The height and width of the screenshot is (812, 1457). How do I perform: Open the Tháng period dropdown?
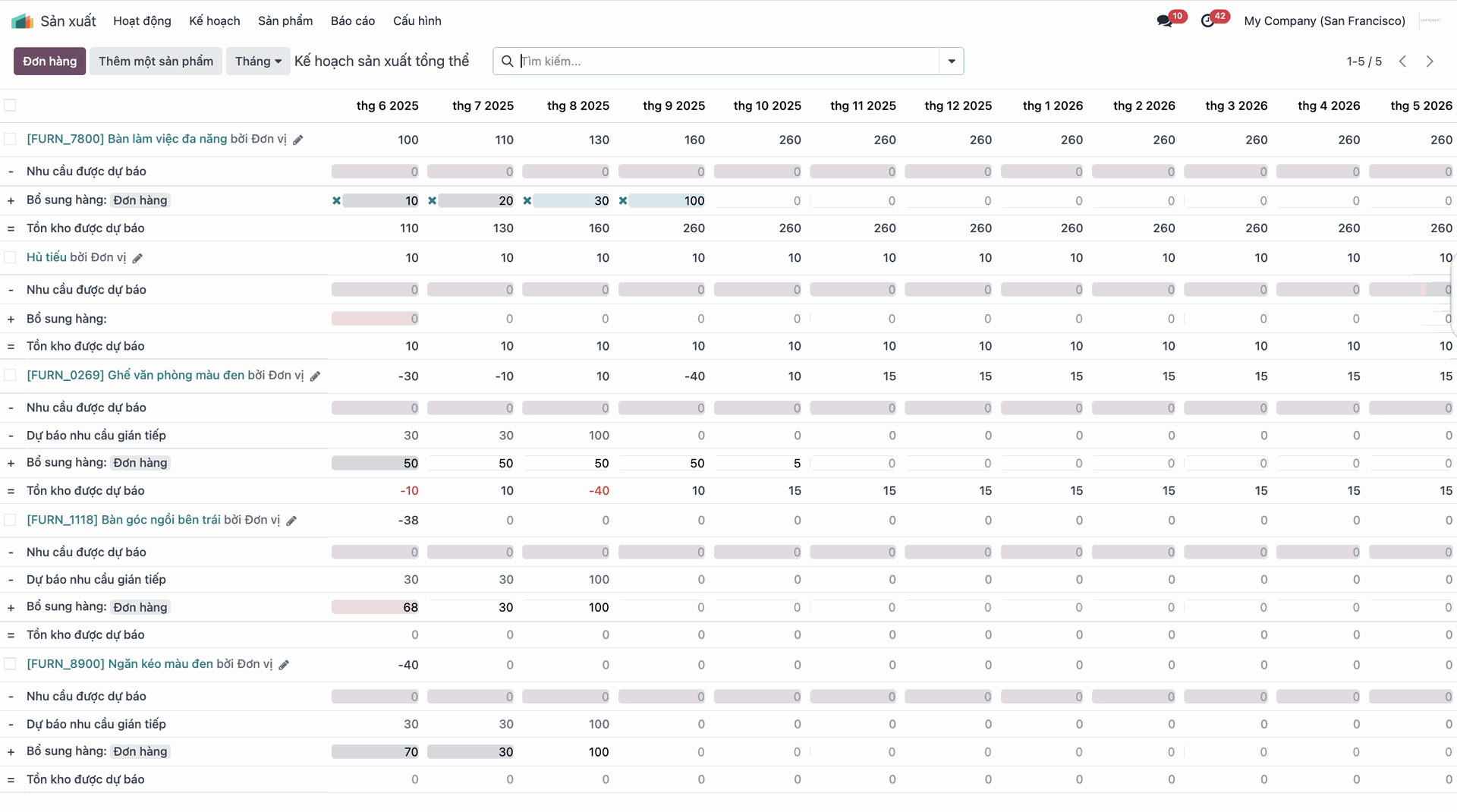(x=258, y=61)
